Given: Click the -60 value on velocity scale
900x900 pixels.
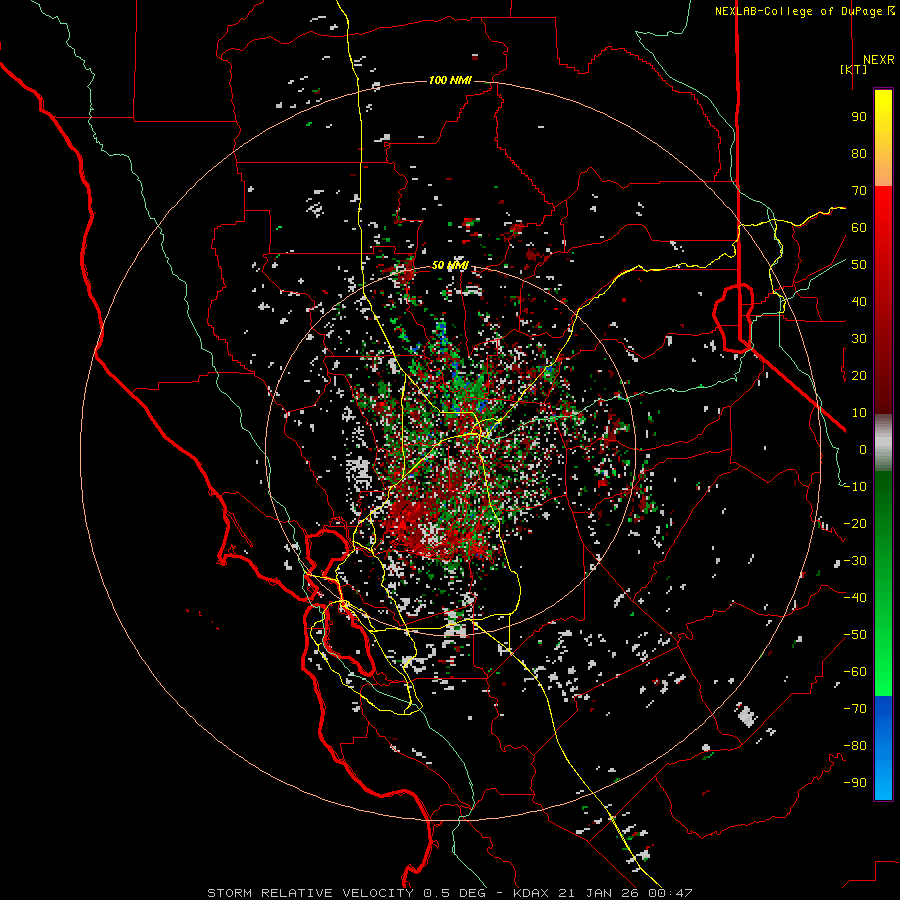Looking at the screenshot, I should point(855,672).
